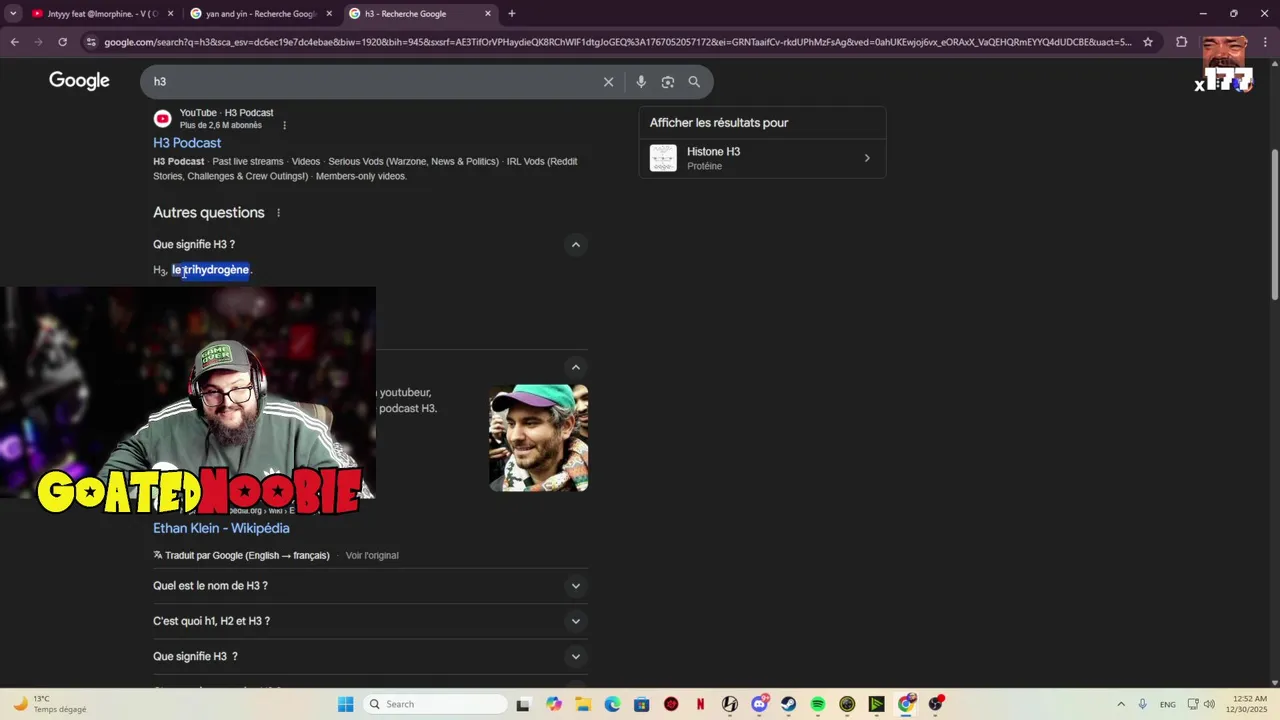
Task: Start voice search via microphone icon
Action: tap(641, 82)
